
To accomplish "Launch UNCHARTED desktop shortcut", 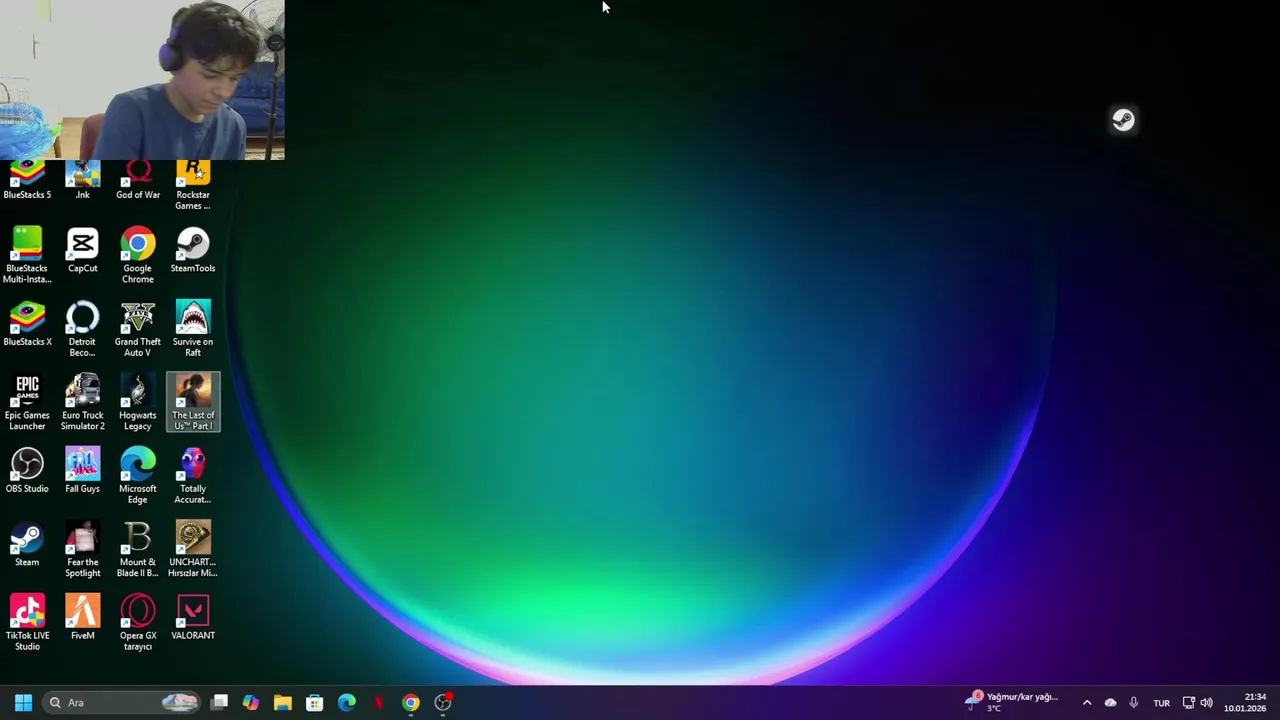I will tap(193, 549).
